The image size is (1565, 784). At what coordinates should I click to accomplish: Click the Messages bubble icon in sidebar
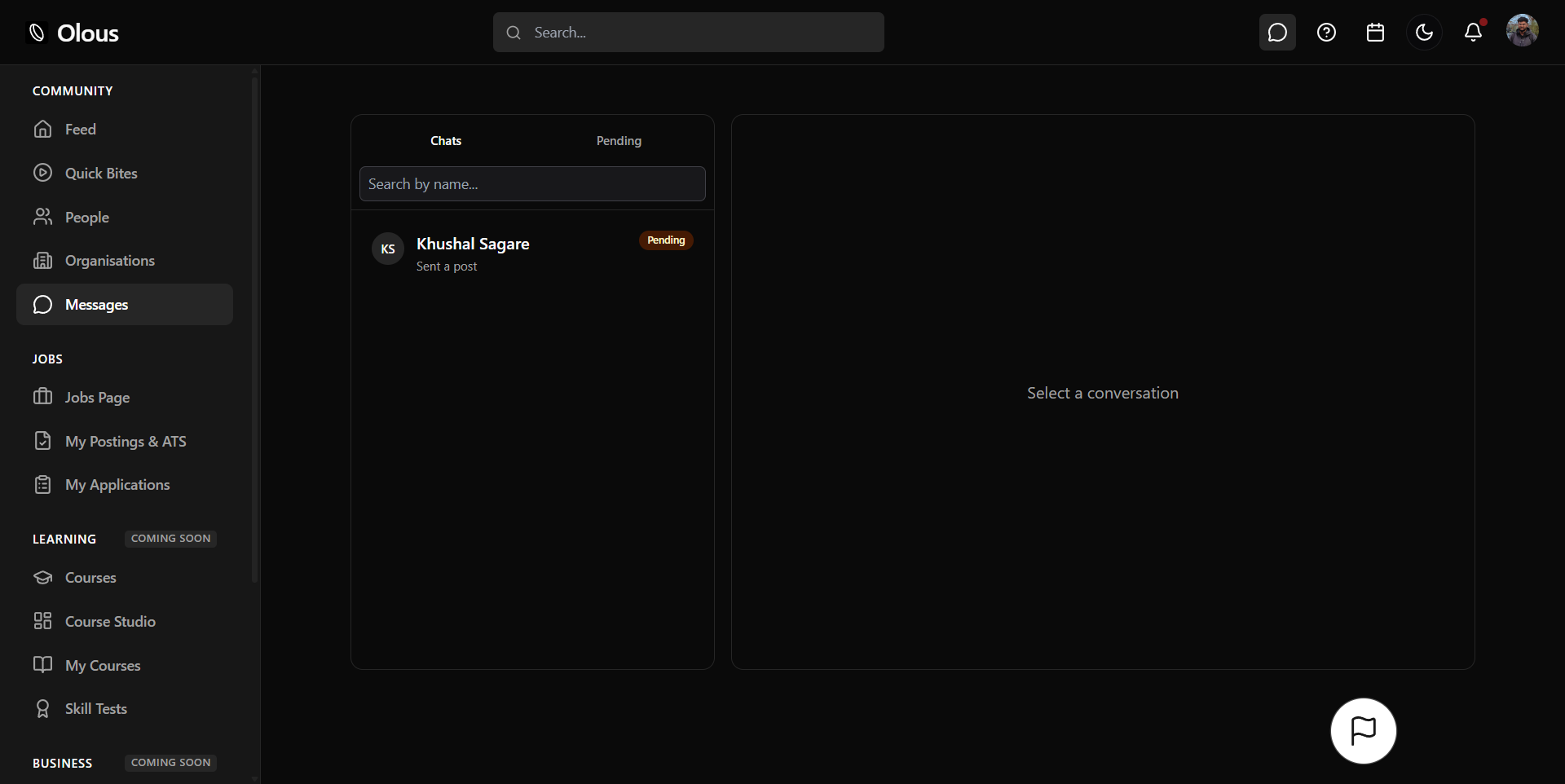pos(43,305)
